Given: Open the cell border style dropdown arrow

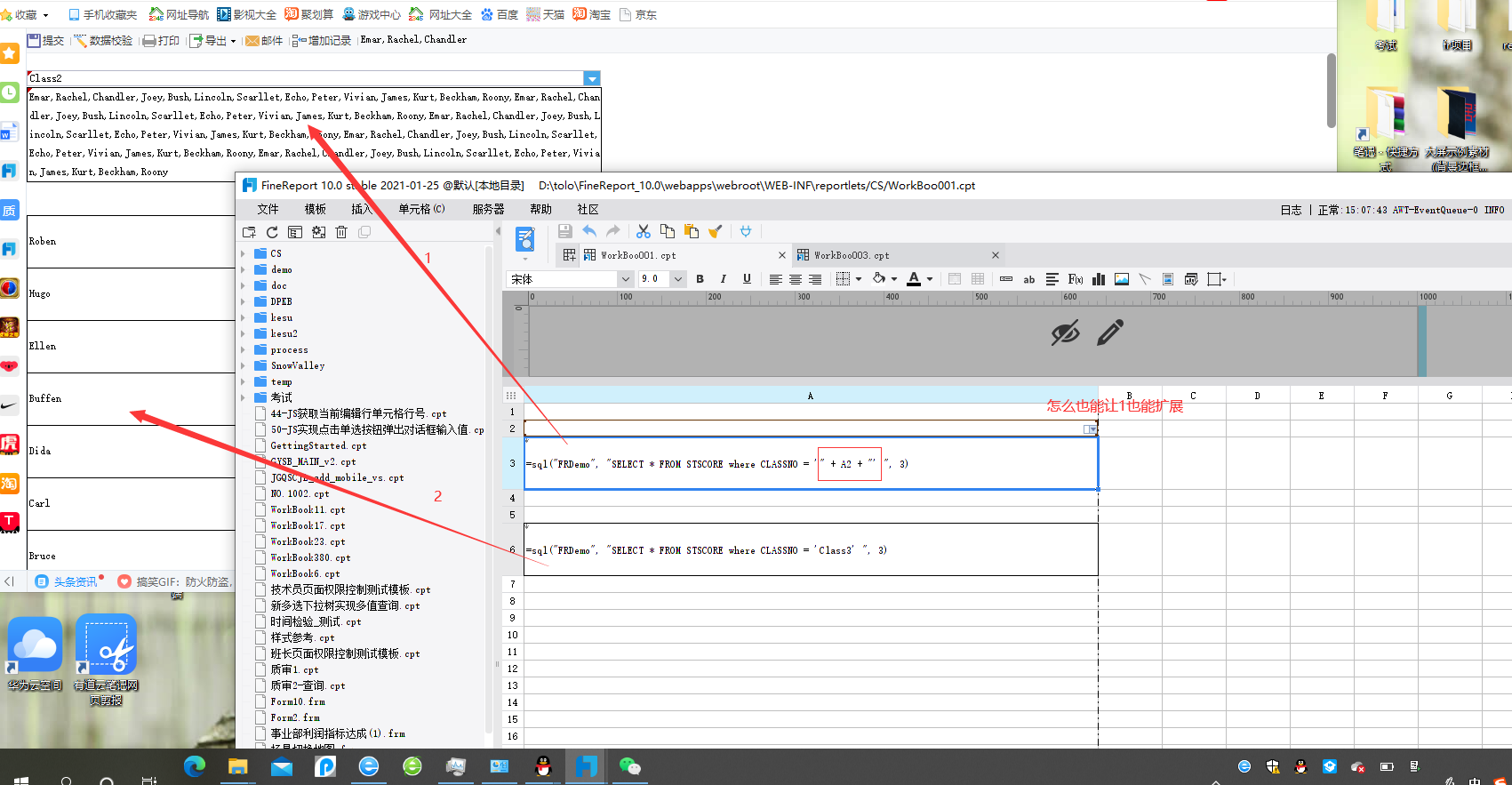Looking at the screenshot, I should pyautogui.click(x=859, y=279).
